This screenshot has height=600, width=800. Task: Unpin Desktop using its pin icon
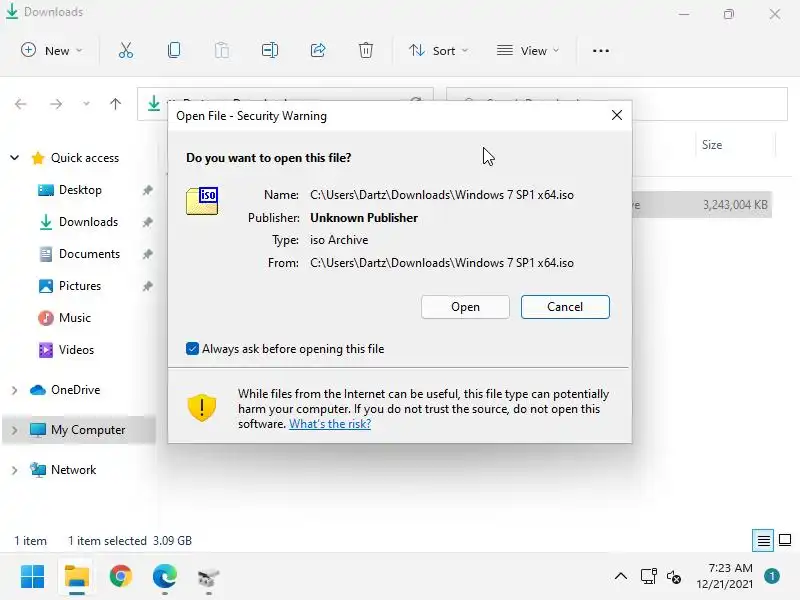(147, 190)
